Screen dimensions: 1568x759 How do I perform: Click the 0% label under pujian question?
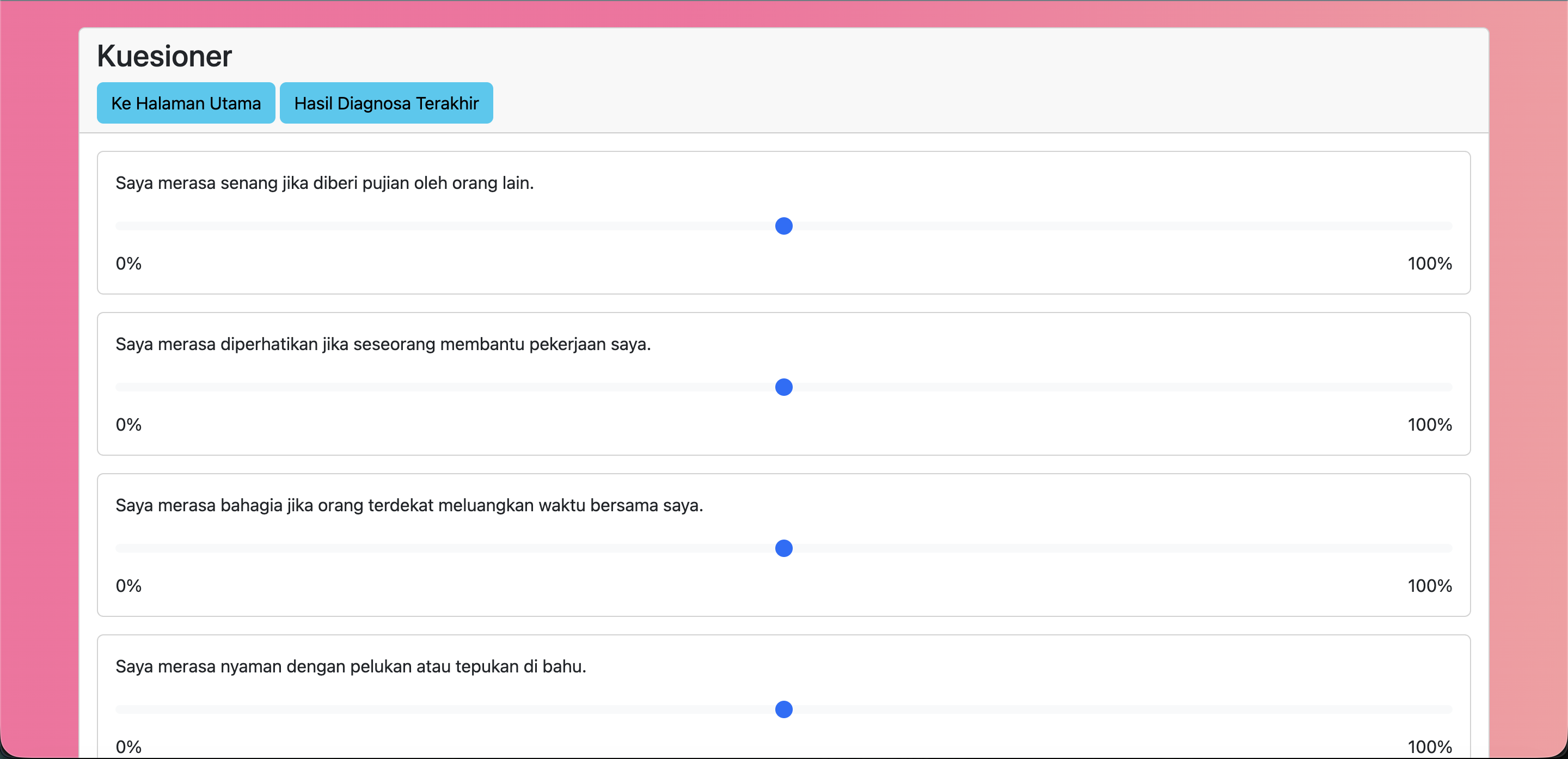click(128, 264)
